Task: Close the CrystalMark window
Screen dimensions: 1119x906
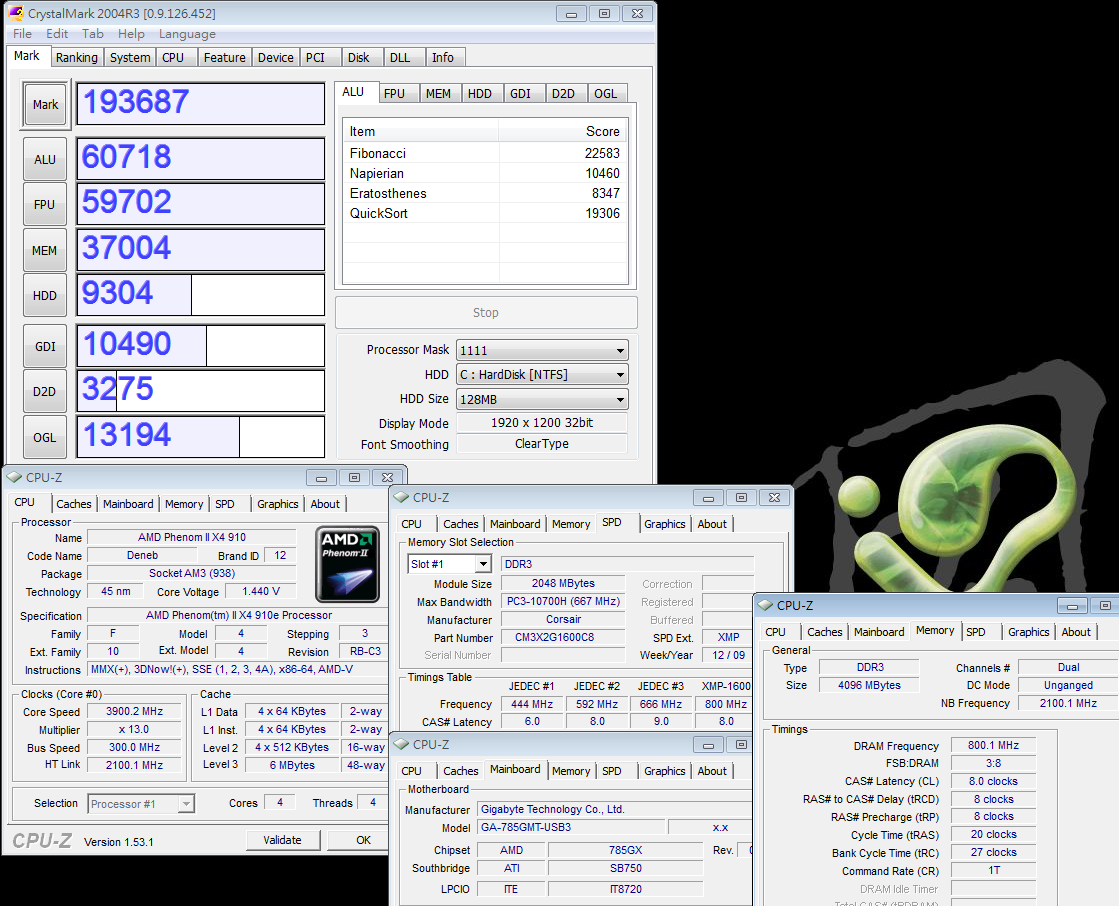Action: tap(637, 14)
